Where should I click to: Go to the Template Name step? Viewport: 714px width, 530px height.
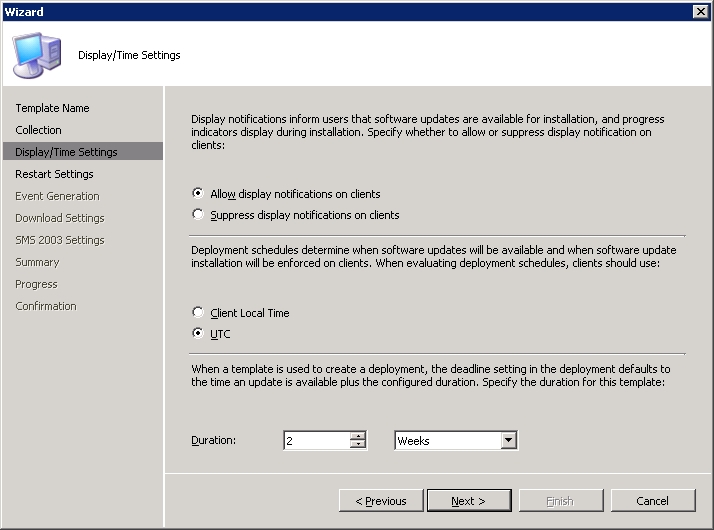click(52, 108)
